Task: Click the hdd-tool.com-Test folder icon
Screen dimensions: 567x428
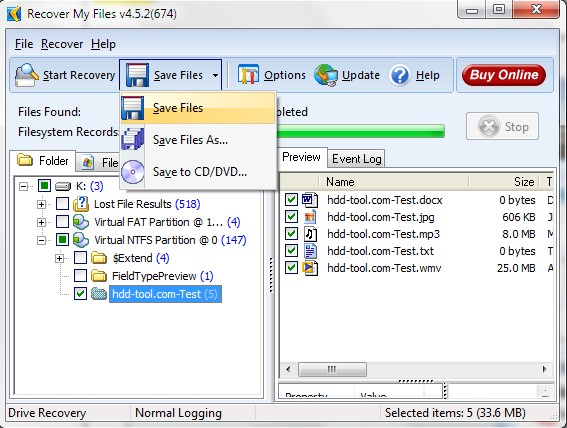Action: click(x=99, y=294)
